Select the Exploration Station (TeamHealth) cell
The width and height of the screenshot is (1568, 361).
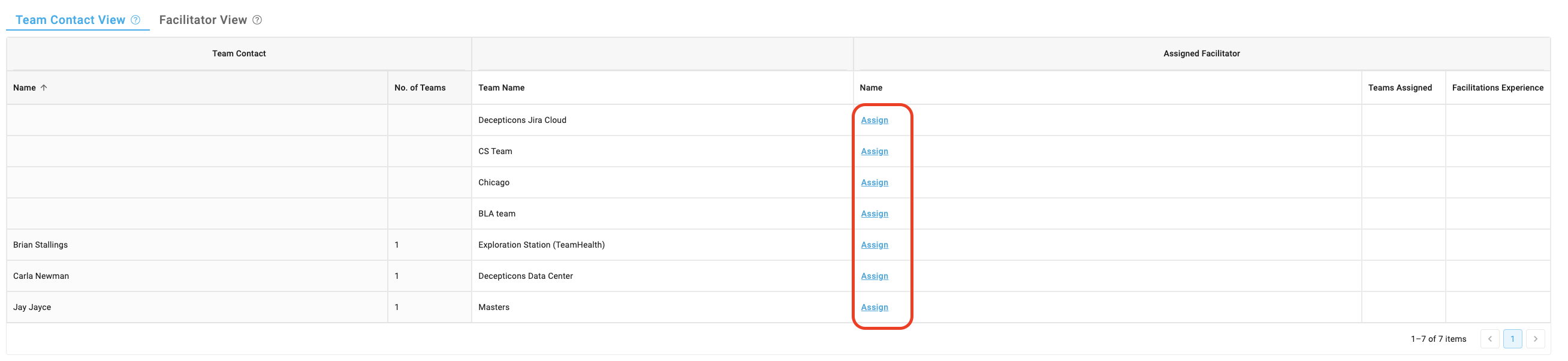pos(662,245)
